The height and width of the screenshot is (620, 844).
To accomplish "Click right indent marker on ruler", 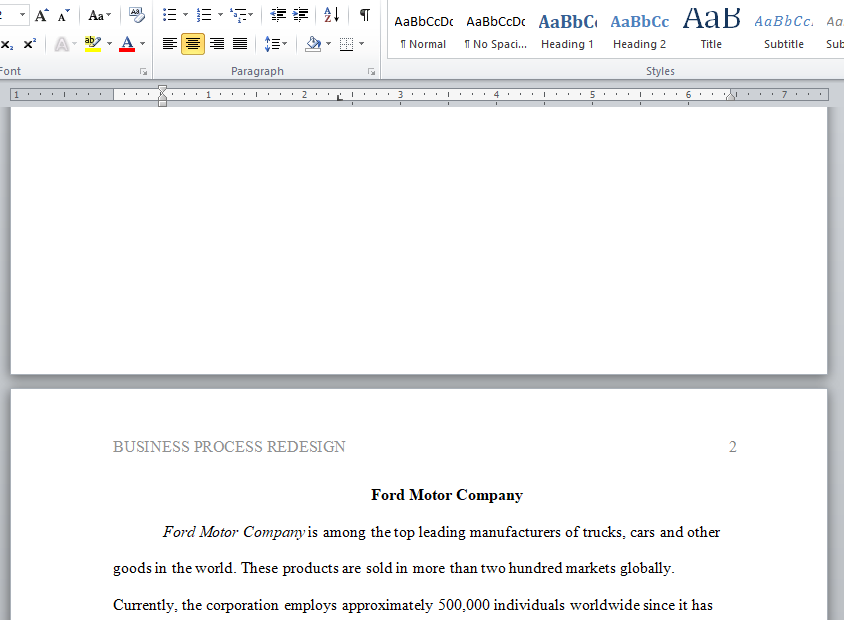I will [x=730, y=96].
